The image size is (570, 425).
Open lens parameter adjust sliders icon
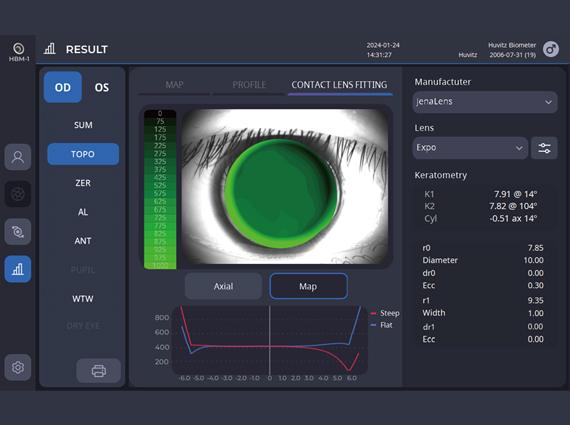(544, 148)
